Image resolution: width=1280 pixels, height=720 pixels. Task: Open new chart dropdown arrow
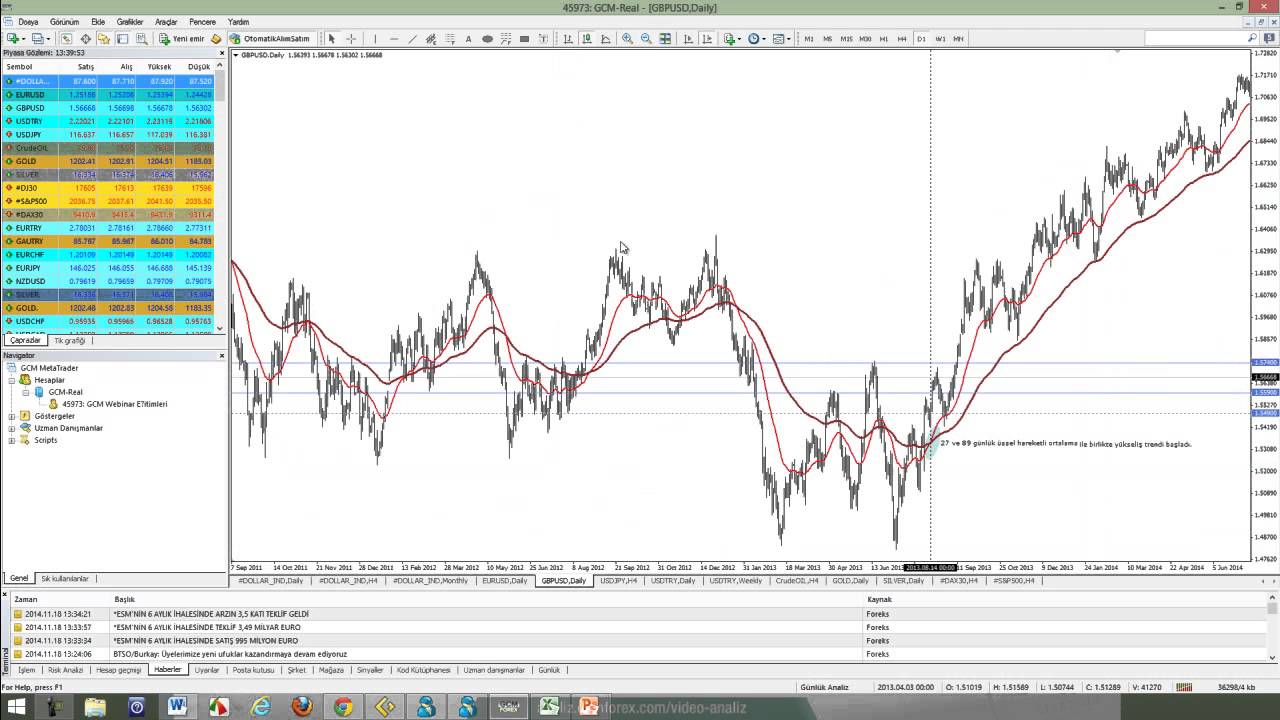pos(24,39)
